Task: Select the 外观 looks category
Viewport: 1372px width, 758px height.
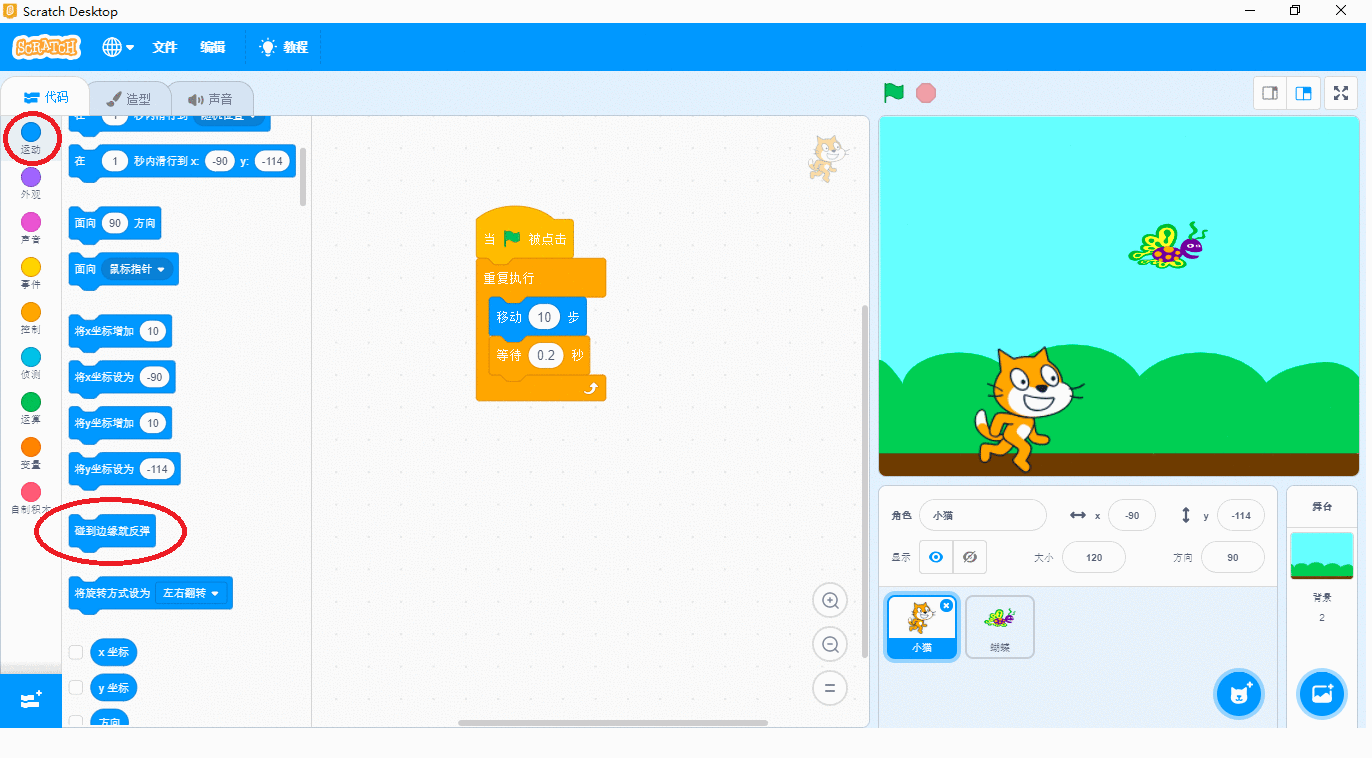Action: coord(31,184)
